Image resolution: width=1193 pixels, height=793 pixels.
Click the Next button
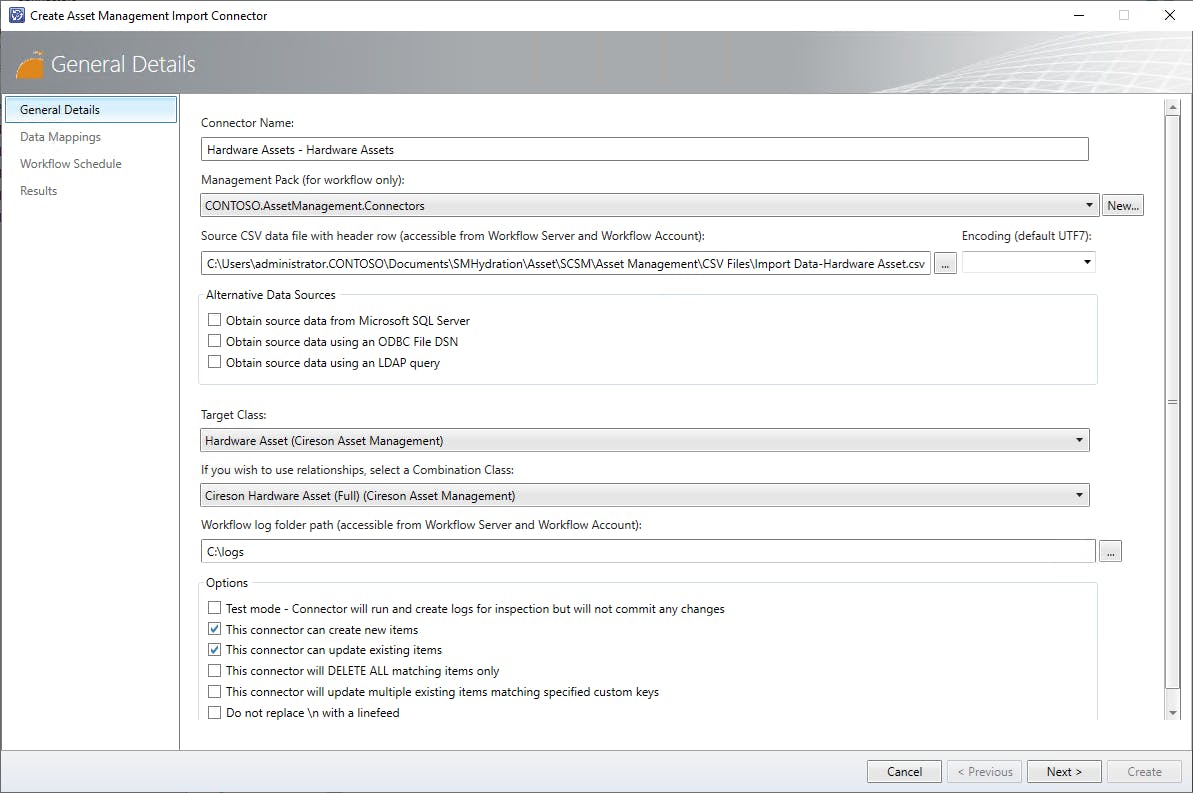tap(1064, 771)
